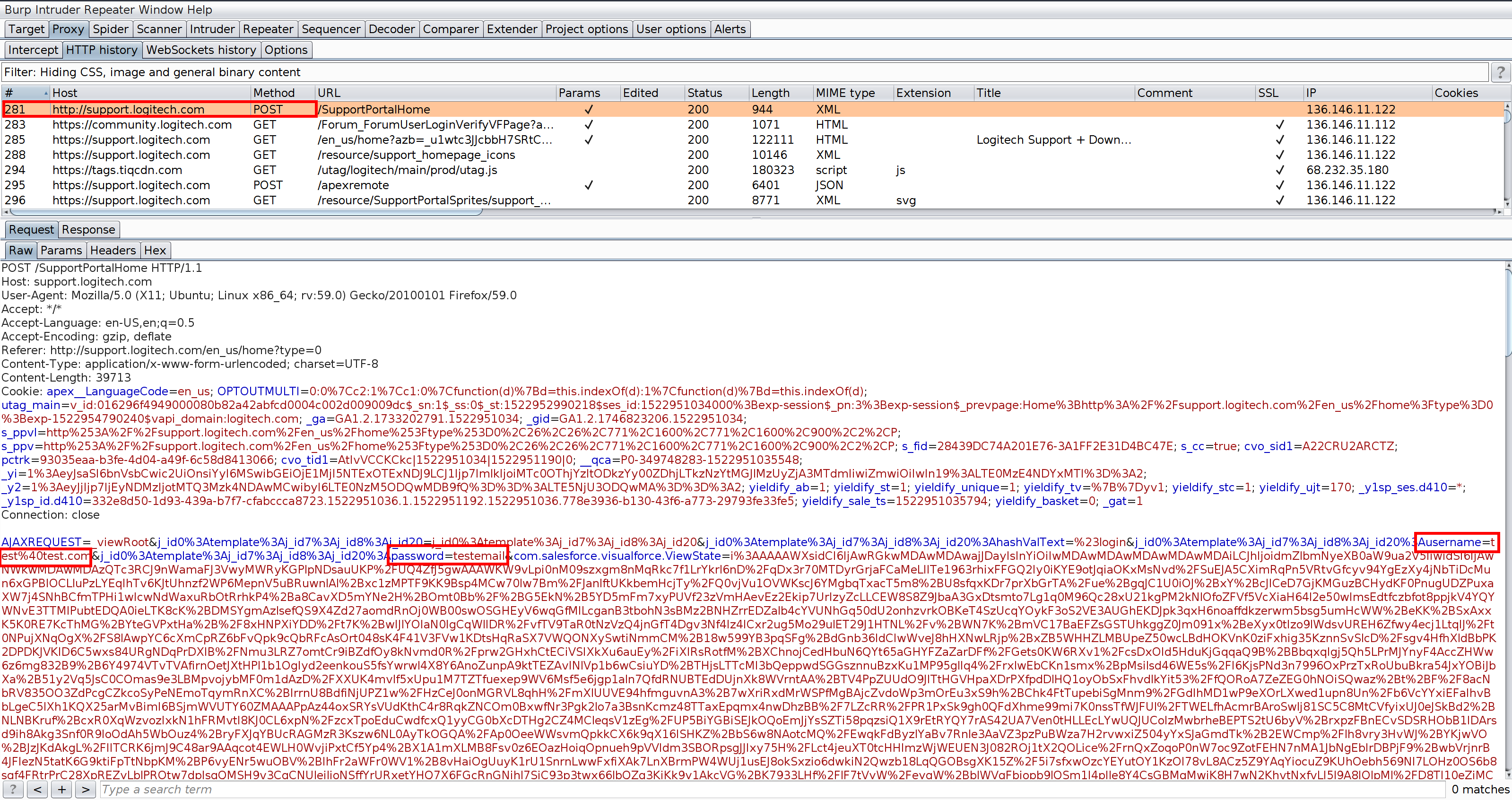Click the "<" previous match arrow icon
The width and height of the screenshot is (1512, 800).
(37, 790)
